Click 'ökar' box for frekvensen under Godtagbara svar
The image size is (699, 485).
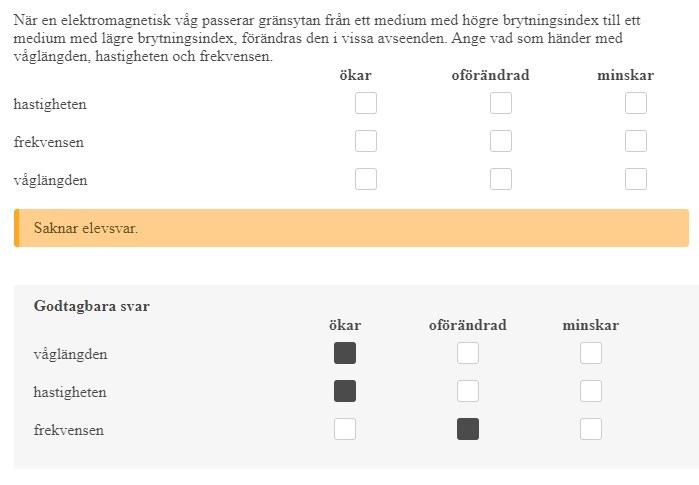point(345,430)
